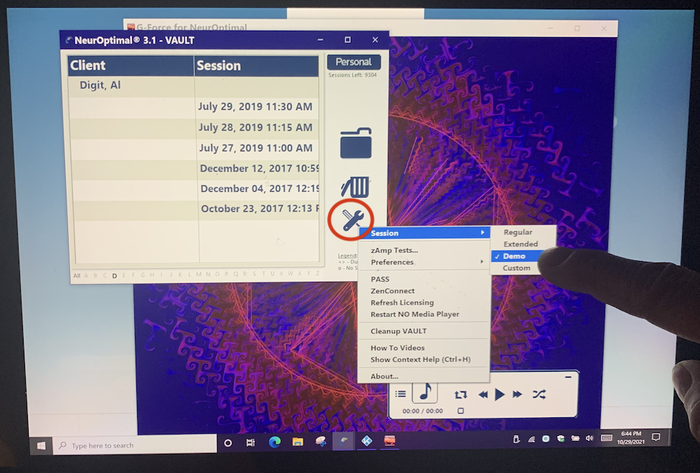Click the taskbar clock showing 6:44 PM
The width and height of the screenshot is (700, 473).
(630, 437)
